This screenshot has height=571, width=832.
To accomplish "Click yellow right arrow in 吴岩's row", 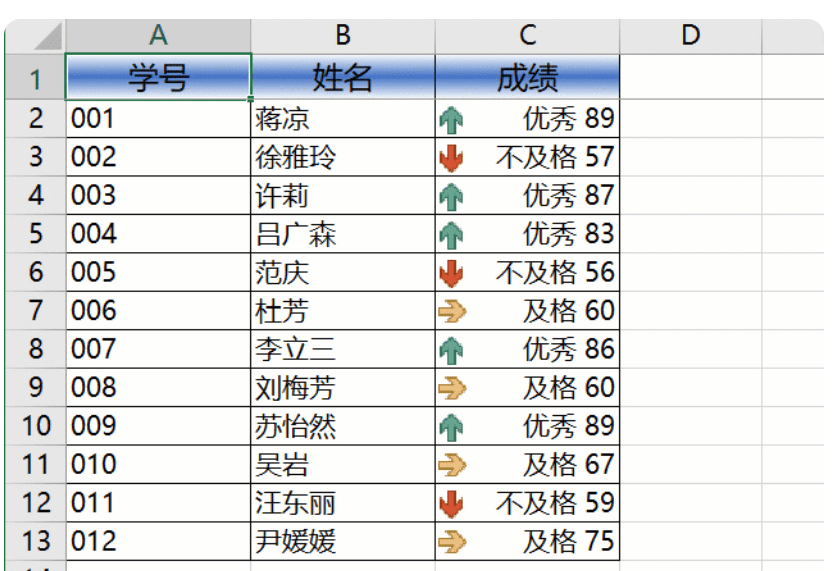I will pyautogui.click(x=452, y=465).
